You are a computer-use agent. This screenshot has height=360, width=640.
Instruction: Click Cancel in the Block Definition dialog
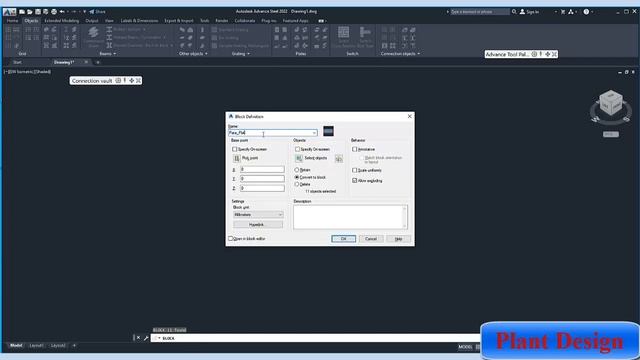(x=371, y=239)
